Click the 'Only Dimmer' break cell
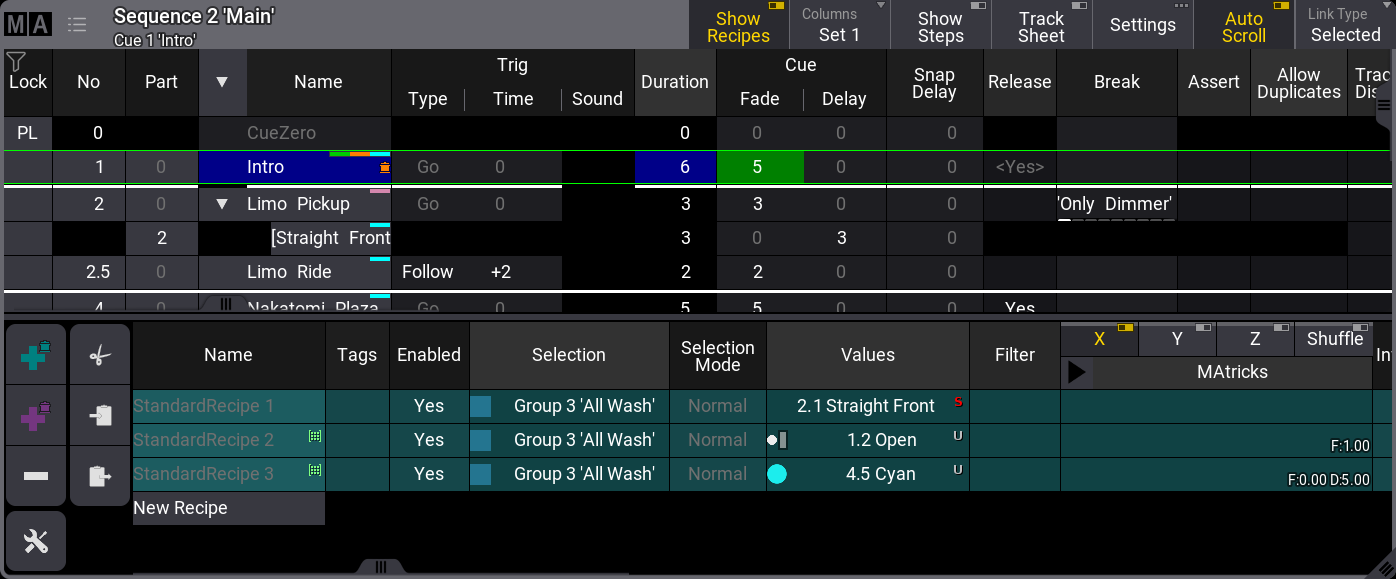The height and width of the screenshot is (579, 1396). pyautogui.click(x=1116, y=204)
